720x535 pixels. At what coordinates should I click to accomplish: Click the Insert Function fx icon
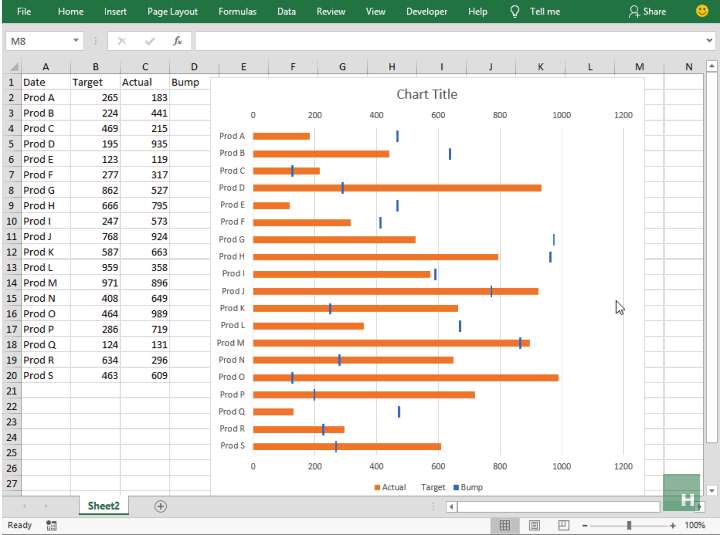point(177,41)
